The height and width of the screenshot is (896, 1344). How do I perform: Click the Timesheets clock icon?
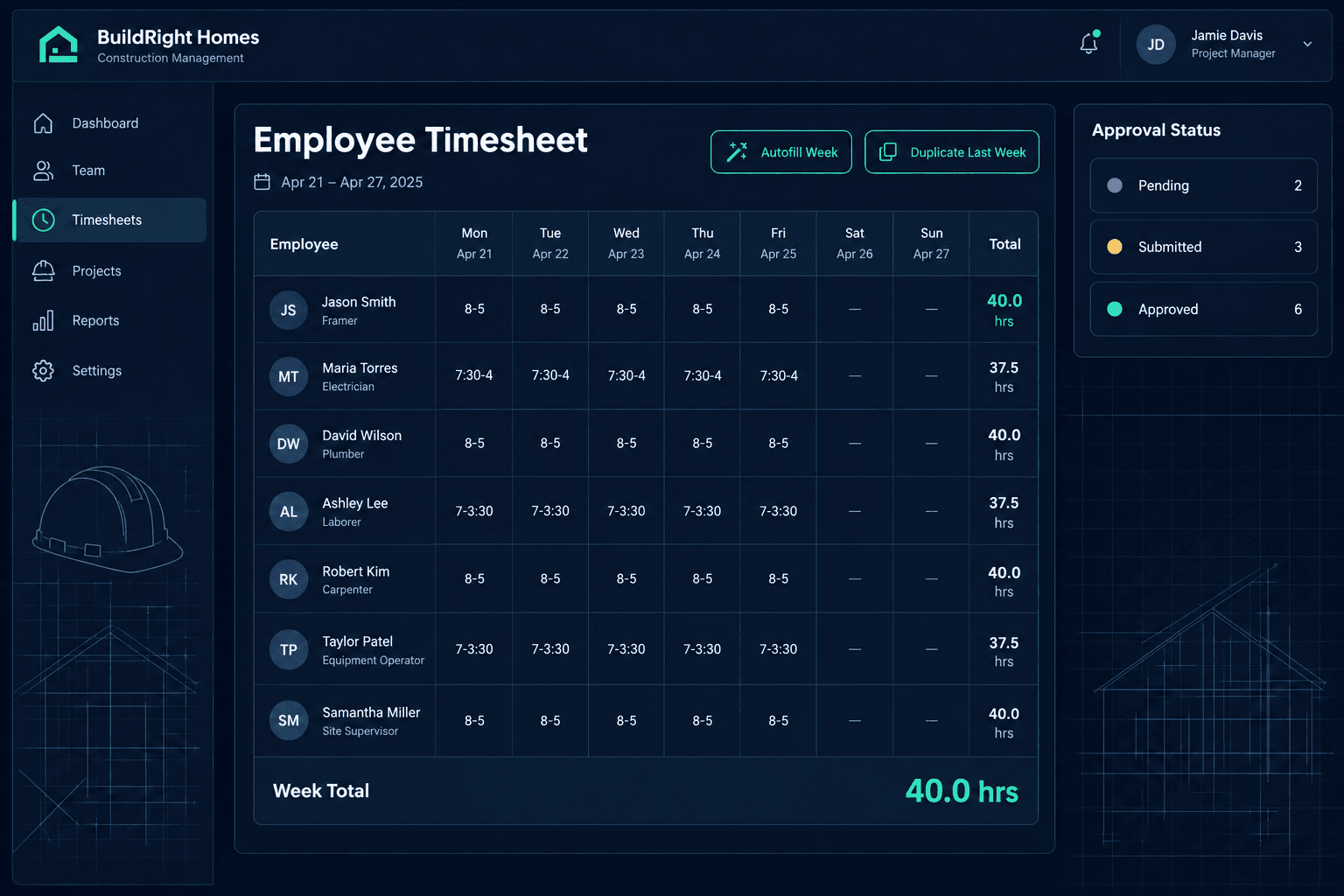[x=43, y=220]
